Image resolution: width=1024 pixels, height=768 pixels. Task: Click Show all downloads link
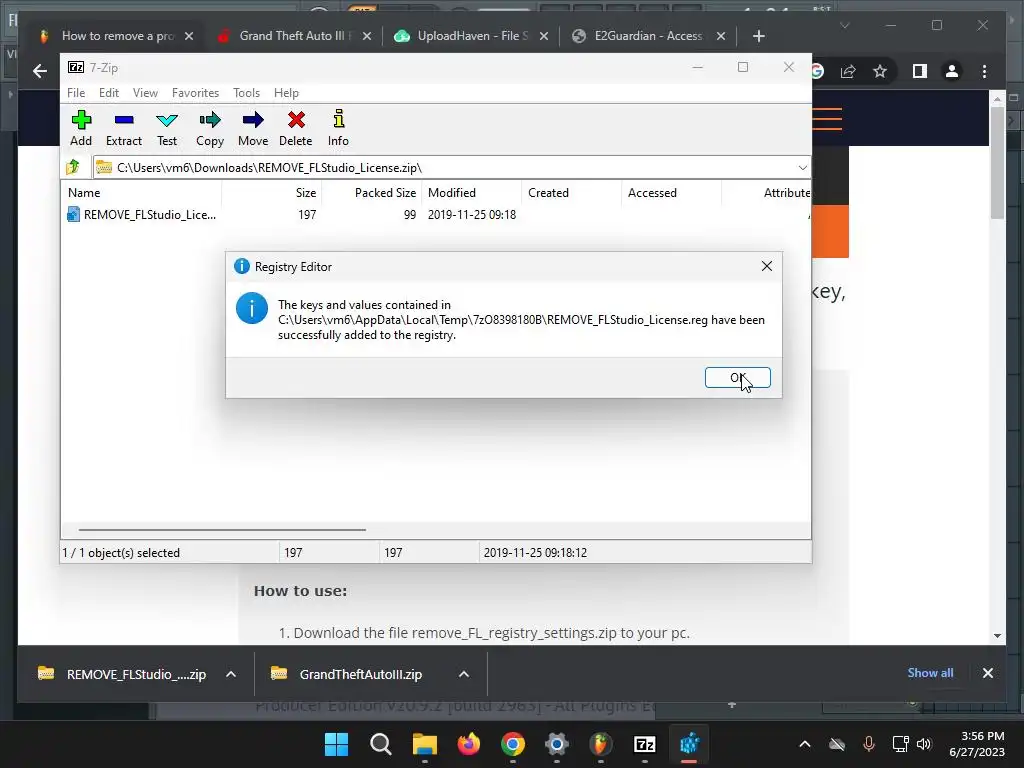pyautogui.click(x=930, y=673)
